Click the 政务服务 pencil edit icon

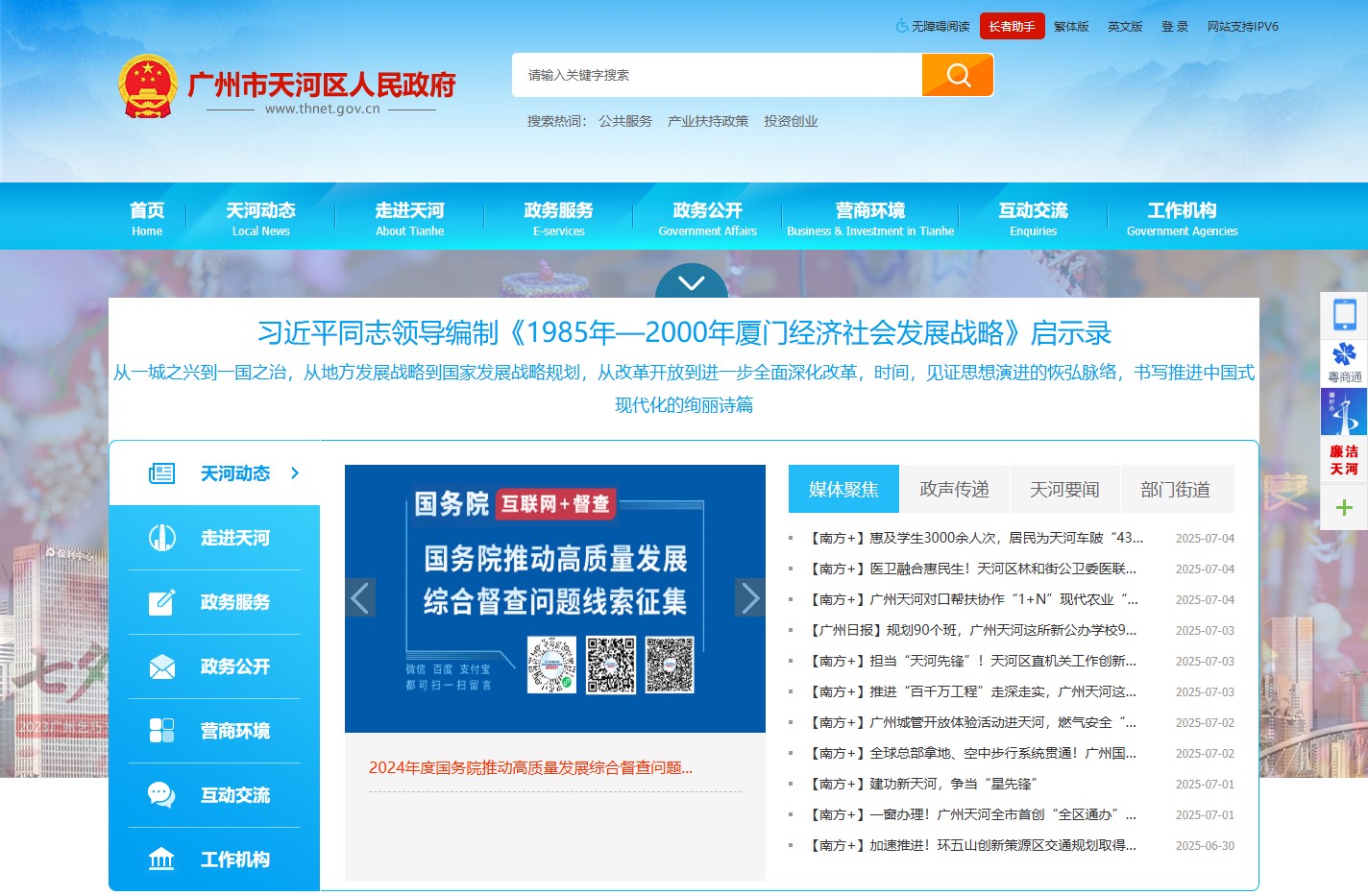pyautogui.click(x=161, y=602)
